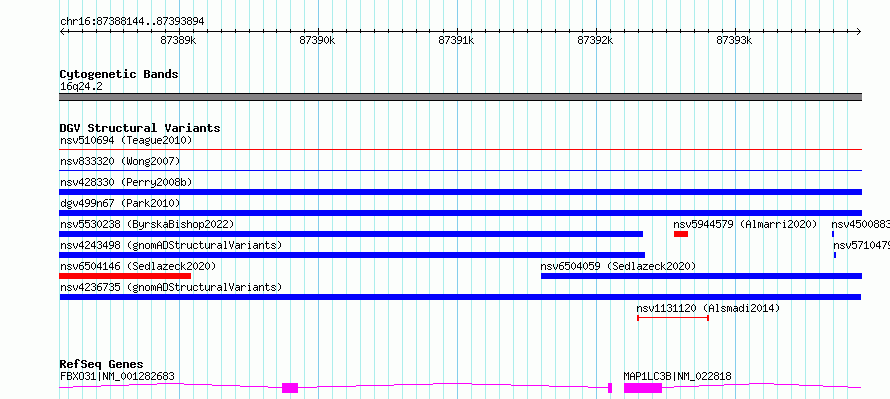Select the red nsv6504146 variant bar
This screenshot has width=890, height=399.
pos(125,276)
